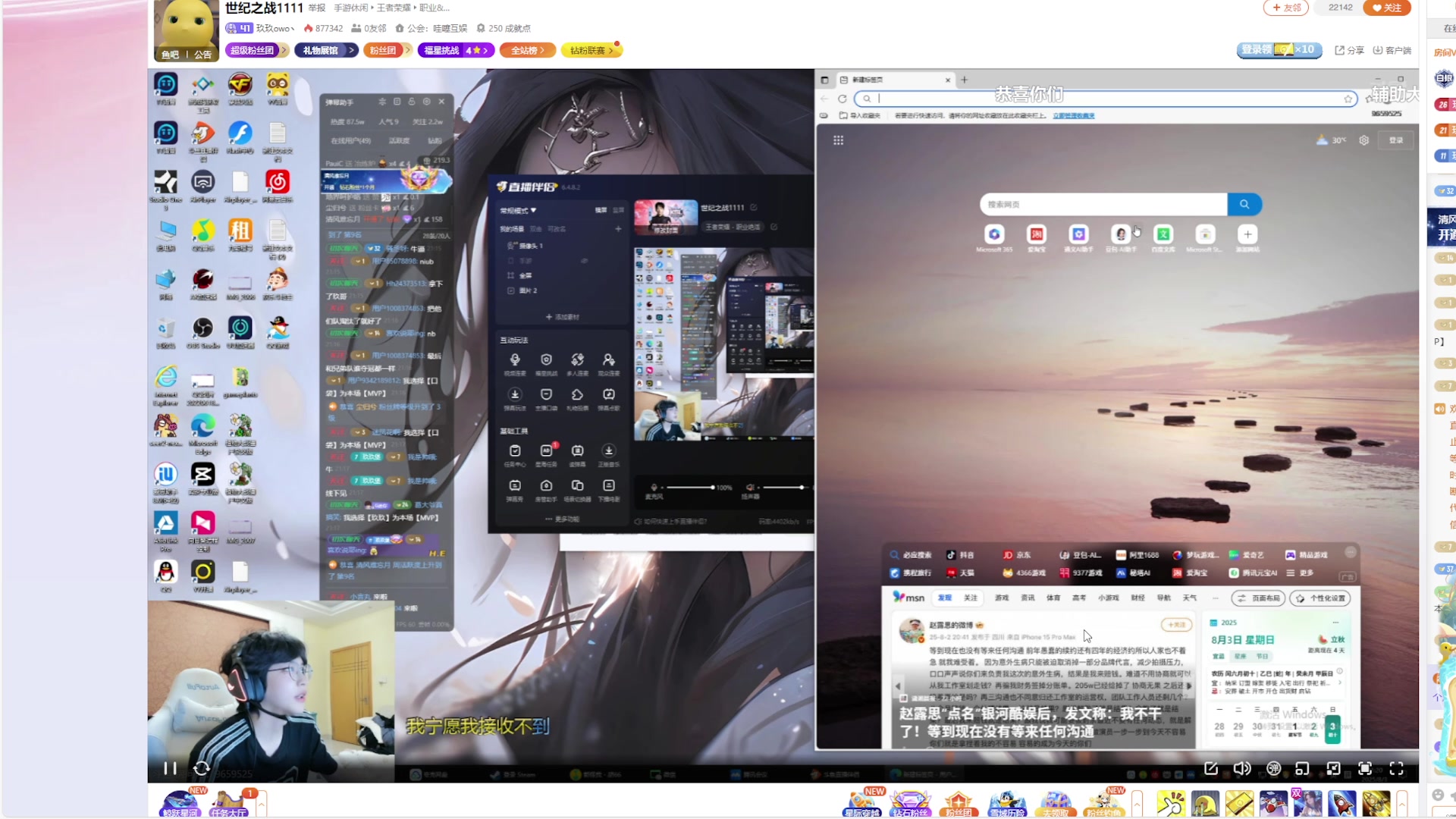Select the 体育 tab on msn feed
1456x819 pixels.
(x=1053, y=598)
